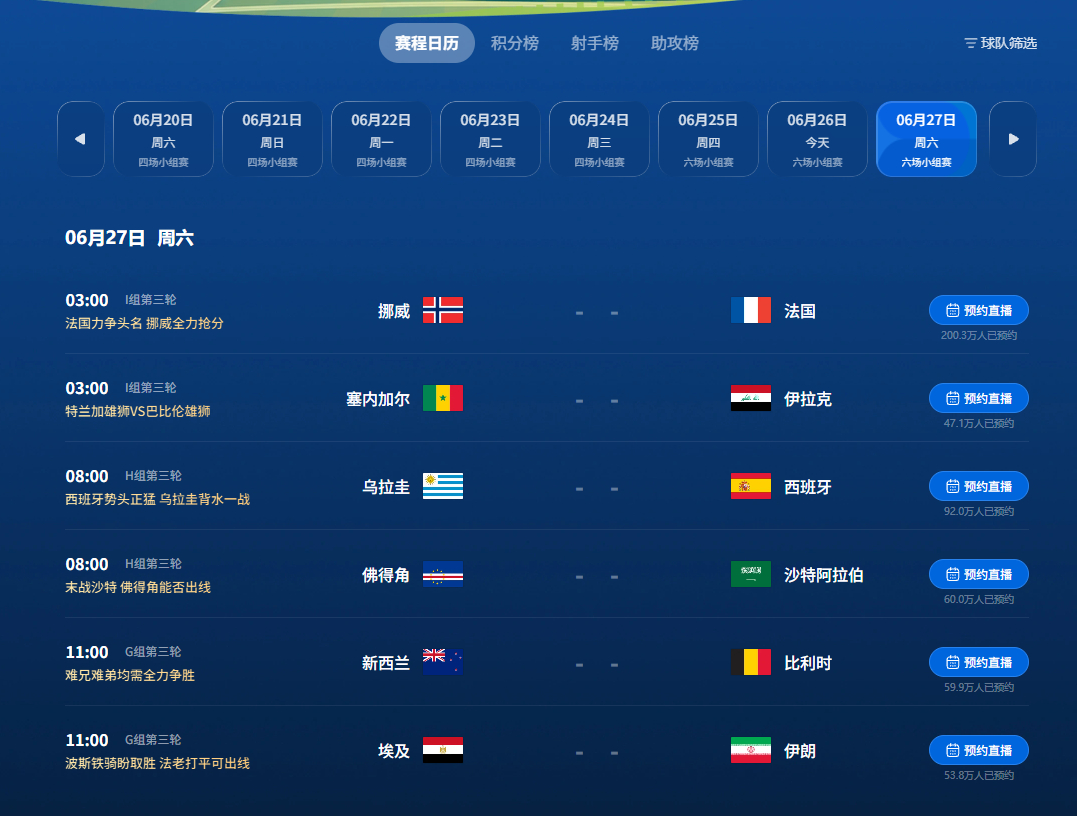This screenshot has height=816, width=1077.
Task: Reserve live stream for 新西兰 vs 比利时
Action: click(x=979, y=662)
